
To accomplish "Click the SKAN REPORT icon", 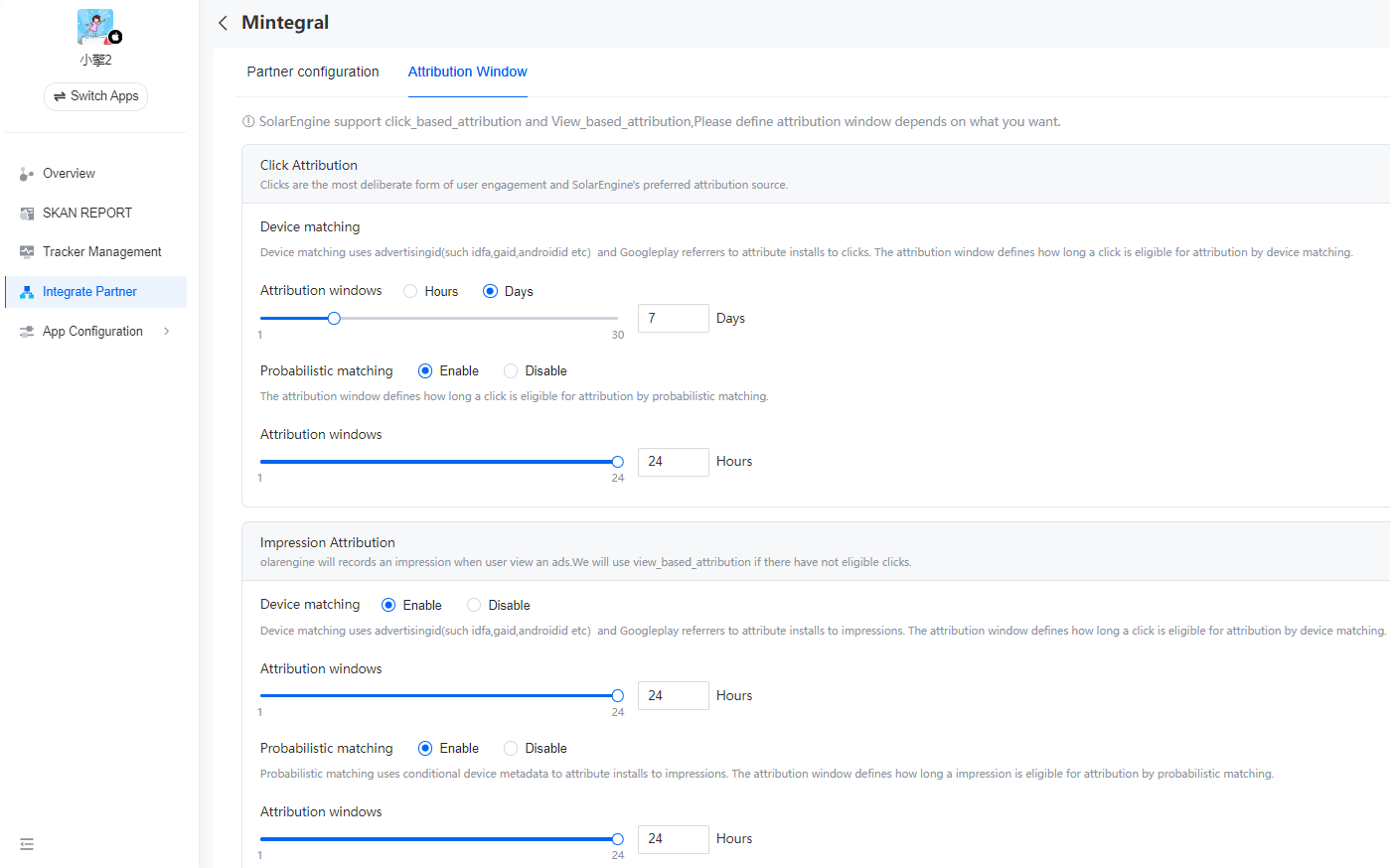I will pos(27,214).
